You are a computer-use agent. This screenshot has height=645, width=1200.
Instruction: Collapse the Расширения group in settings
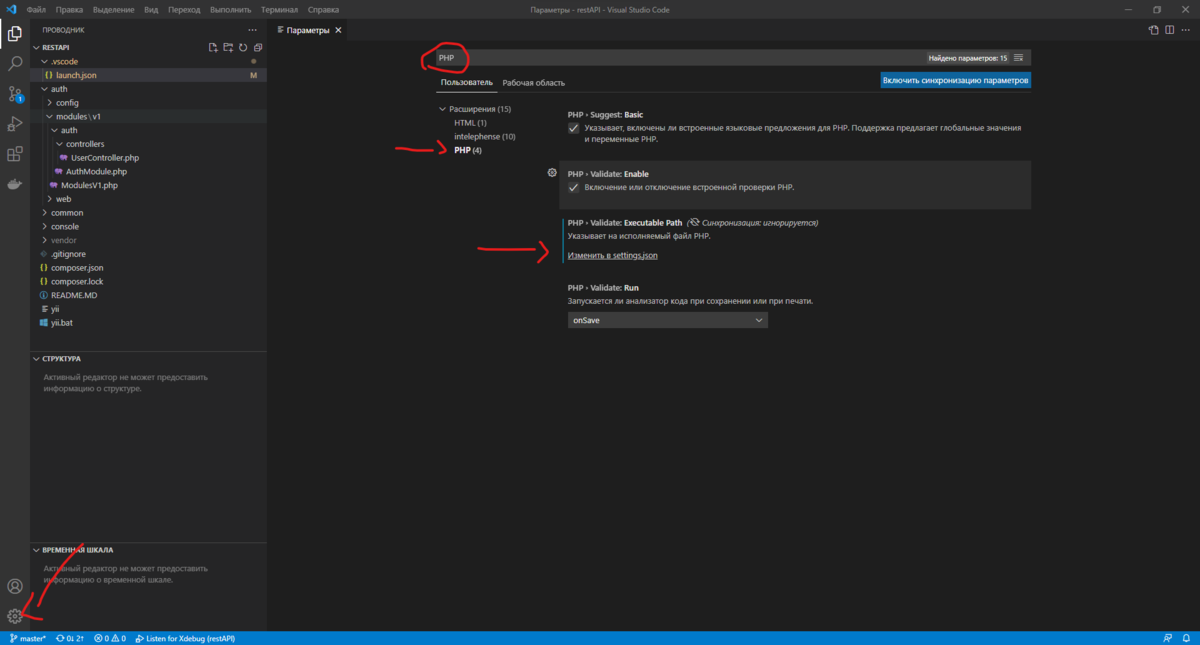[x=442, y=108]
